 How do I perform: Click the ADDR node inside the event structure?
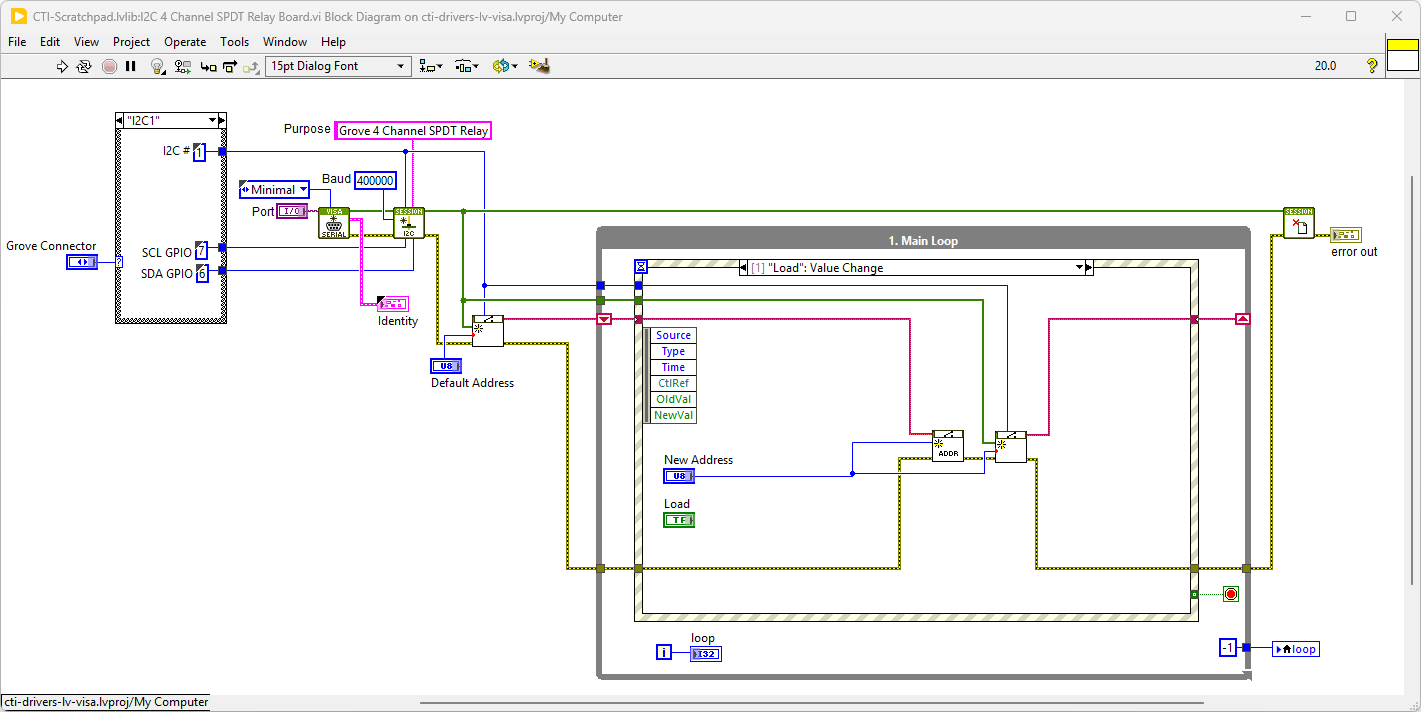pos(946,445)
